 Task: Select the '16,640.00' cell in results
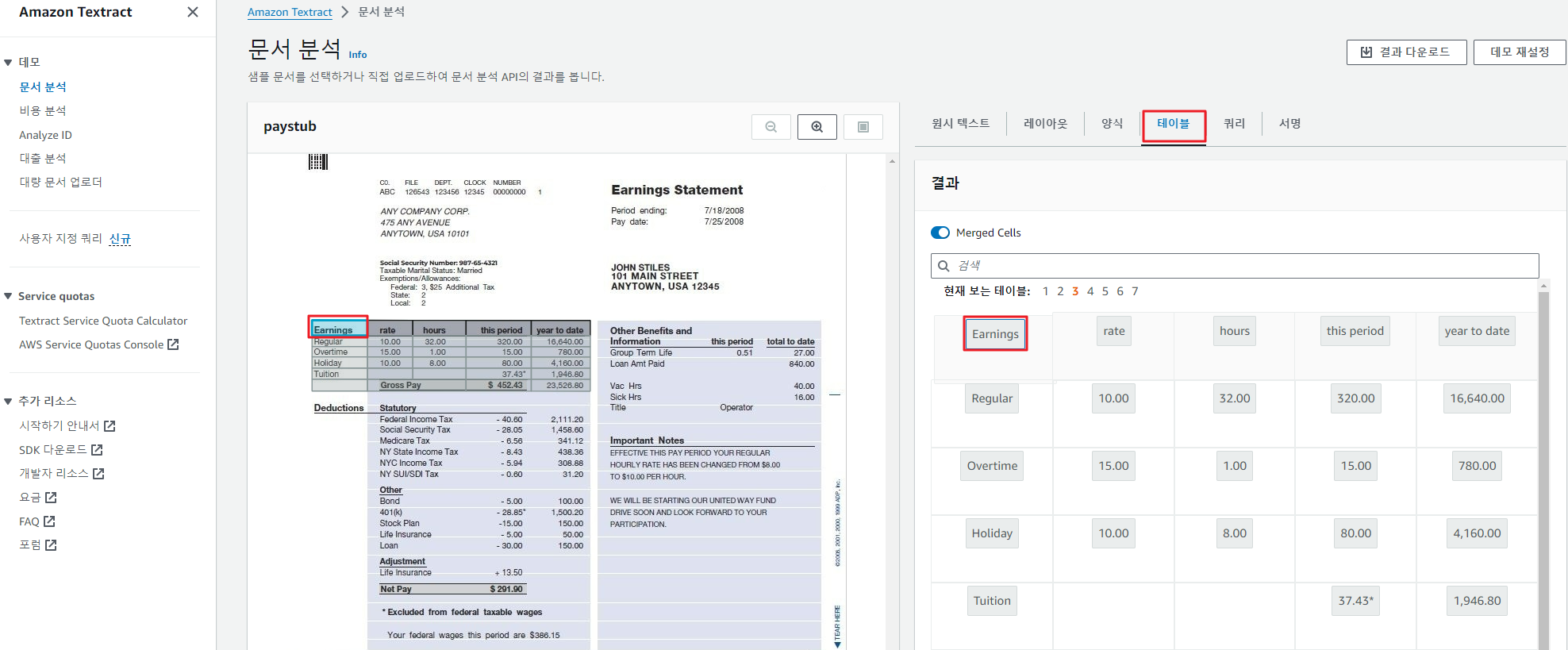(x=1477, y=398)
